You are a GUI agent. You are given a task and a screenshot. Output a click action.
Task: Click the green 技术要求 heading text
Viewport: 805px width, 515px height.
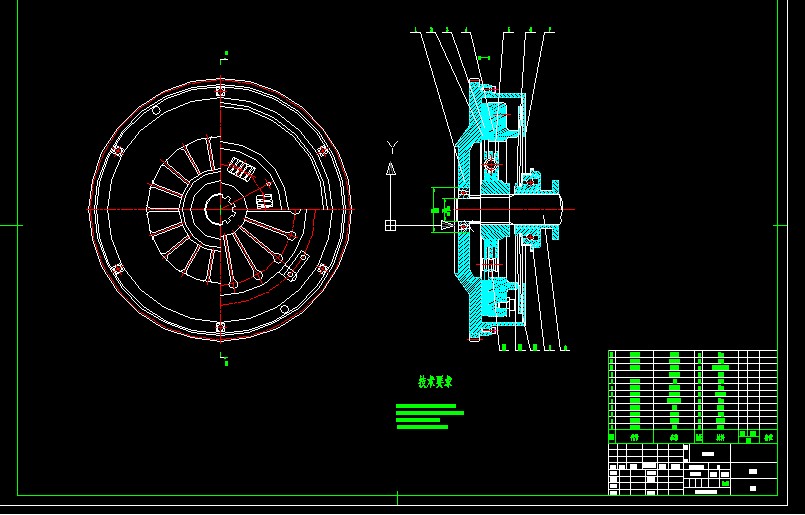(435, 382)
